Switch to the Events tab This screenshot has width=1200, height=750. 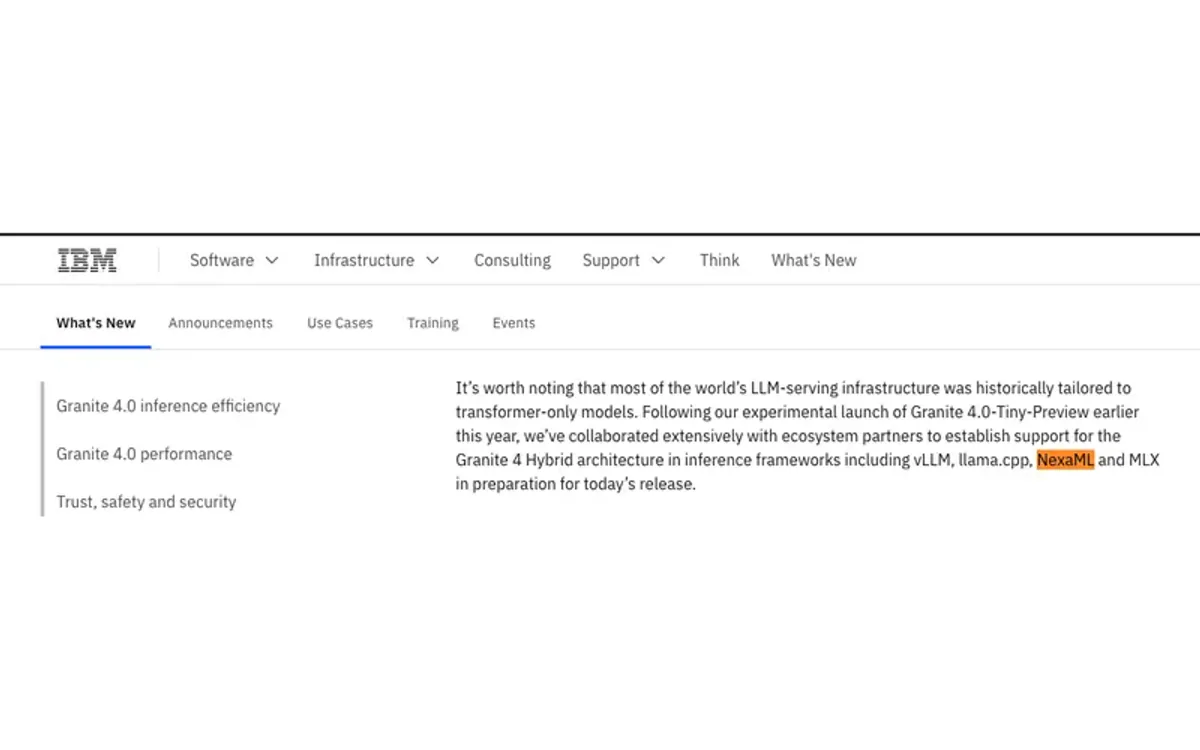[x=514, y=323]
